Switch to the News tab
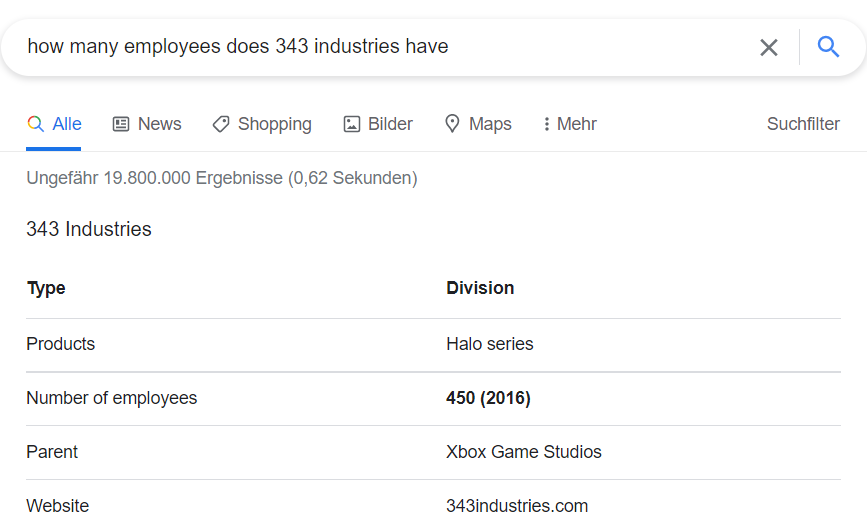This screenshot has height=532, width=867. click(x=147, y=124)
